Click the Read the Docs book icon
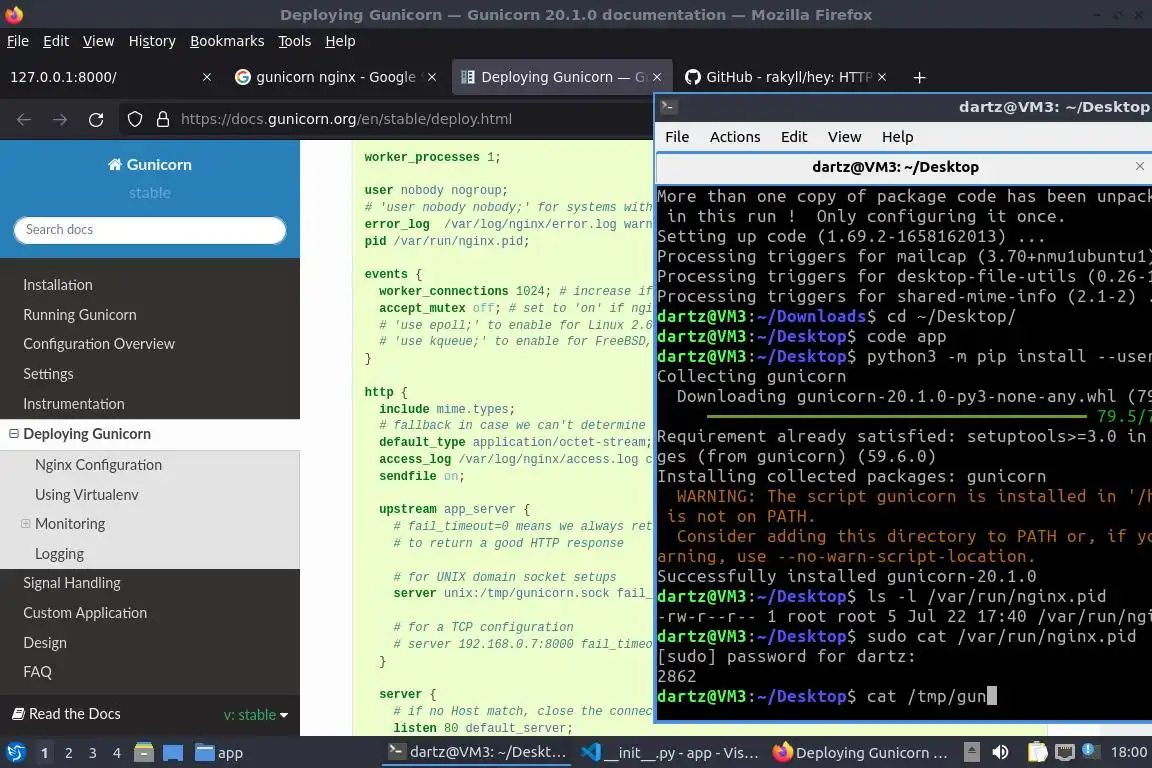Viewport: 1152px width, 768px height. point(18,714)
